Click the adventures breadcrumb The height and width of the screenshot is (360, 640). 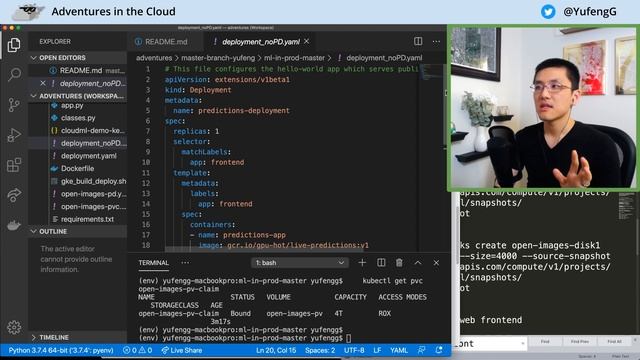[154, 58]
